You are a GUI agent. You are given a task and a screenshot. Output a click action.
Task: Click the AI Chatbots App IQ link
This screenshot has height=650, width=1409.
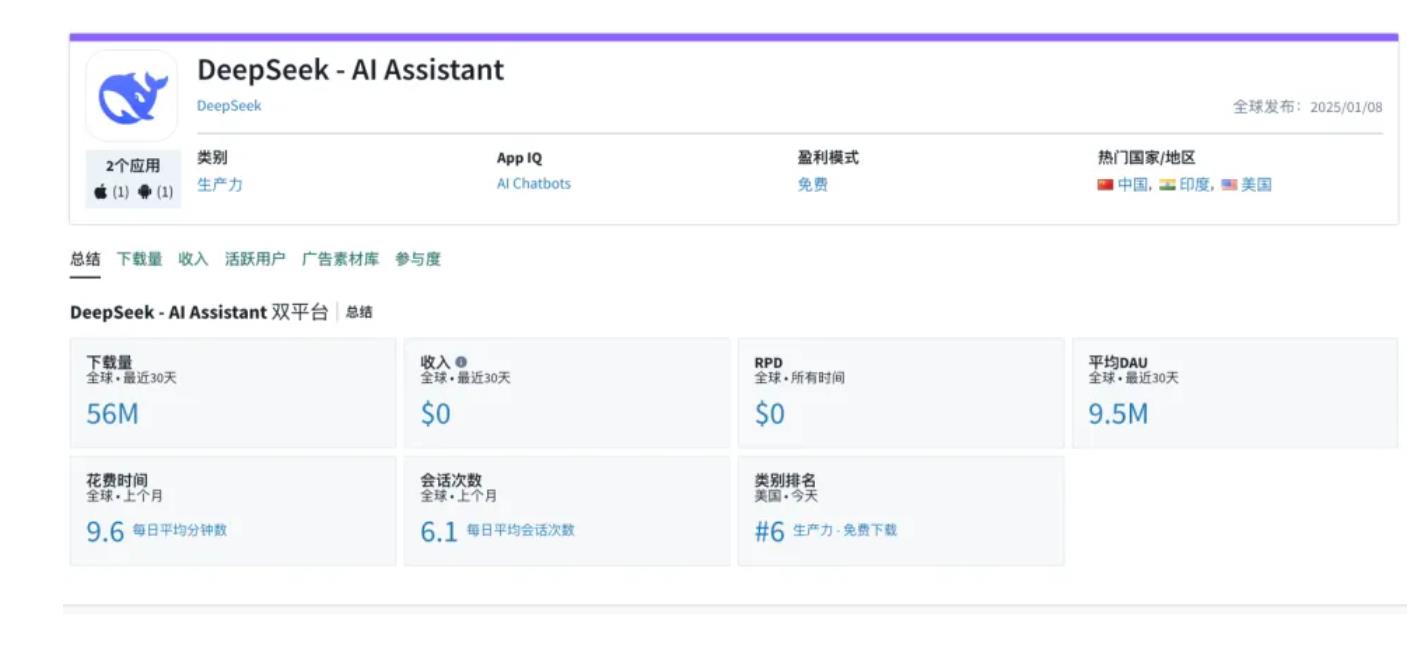[x=534, y=184]
